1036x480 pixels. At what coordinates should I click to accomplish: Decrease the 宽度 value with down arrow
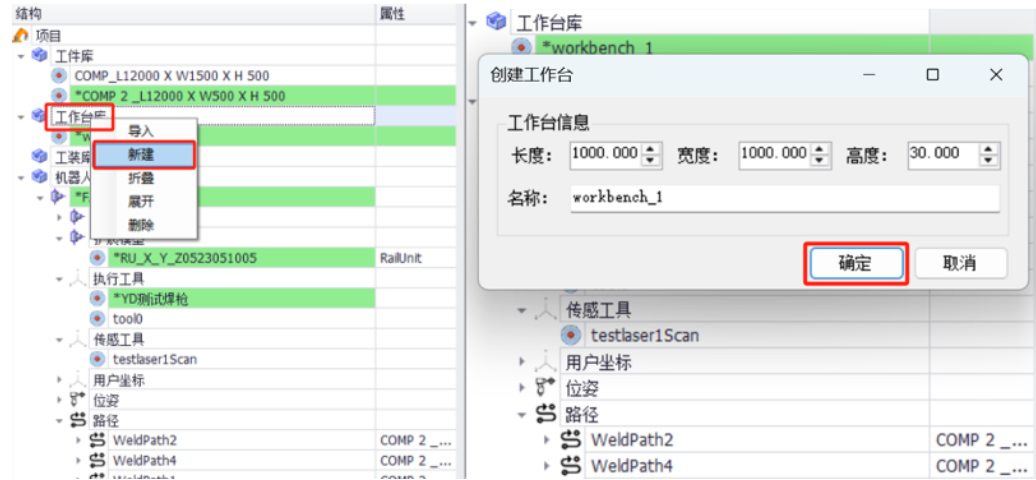coord(820,160)
